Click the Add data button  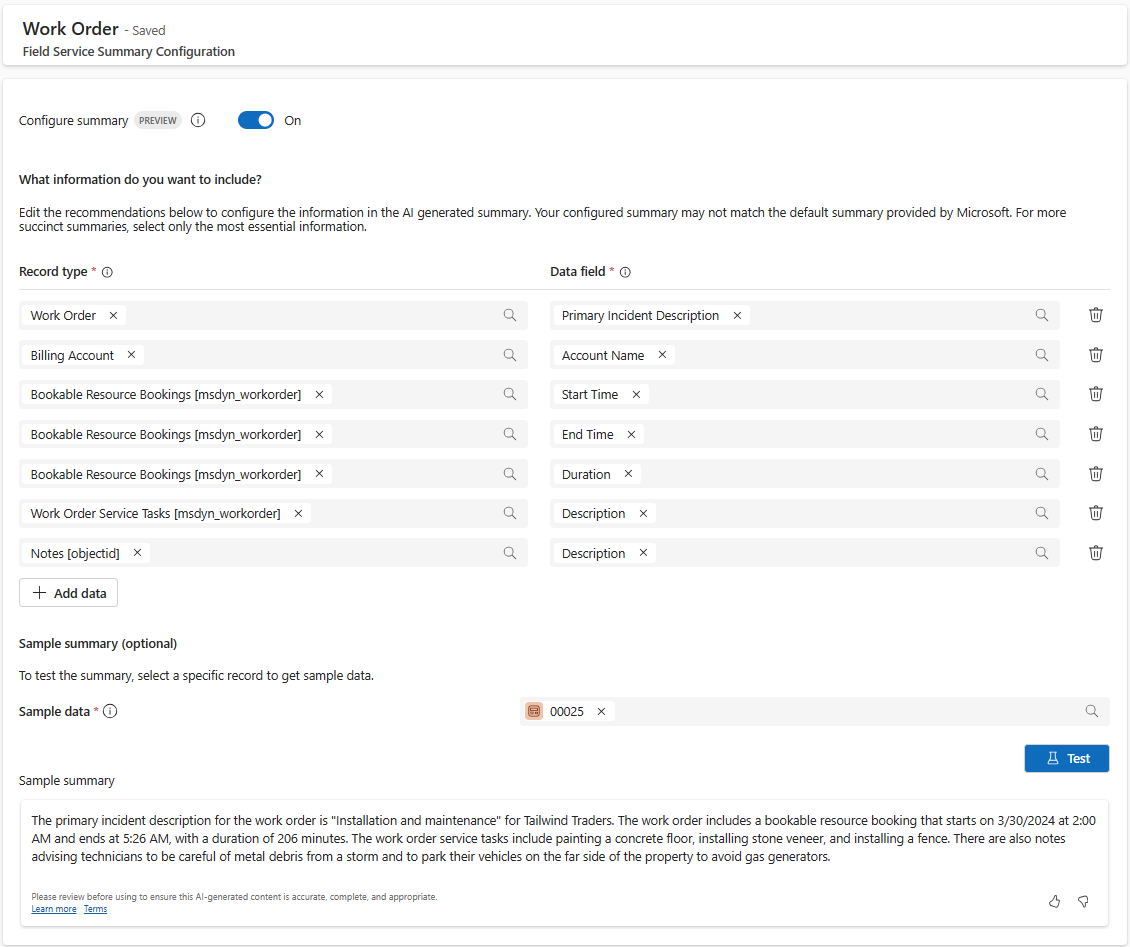point(68,592)
